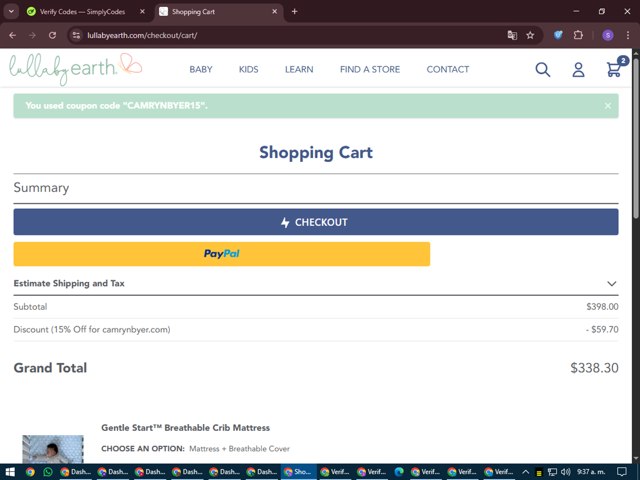The image size is (640, 480).
Task: Click the crib mattress product thumbnail
Action: (53, 449)
